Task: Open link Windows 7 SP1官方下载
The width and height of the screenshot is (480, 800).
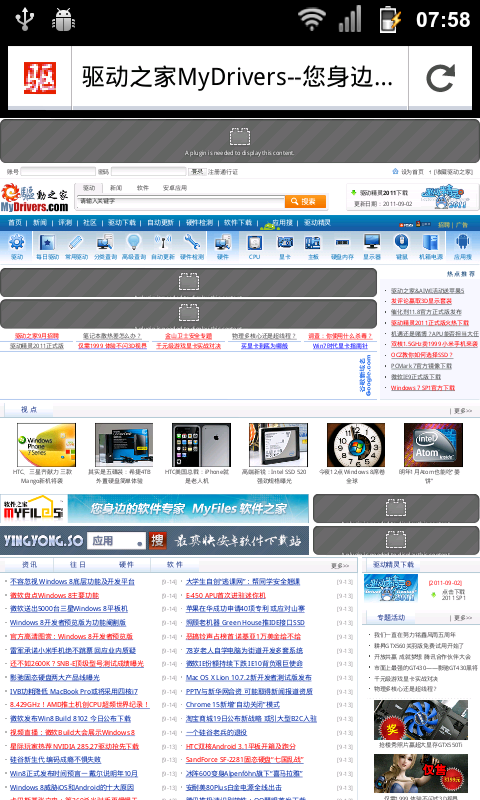Action: pyautogui.click(x=423, y=388)
